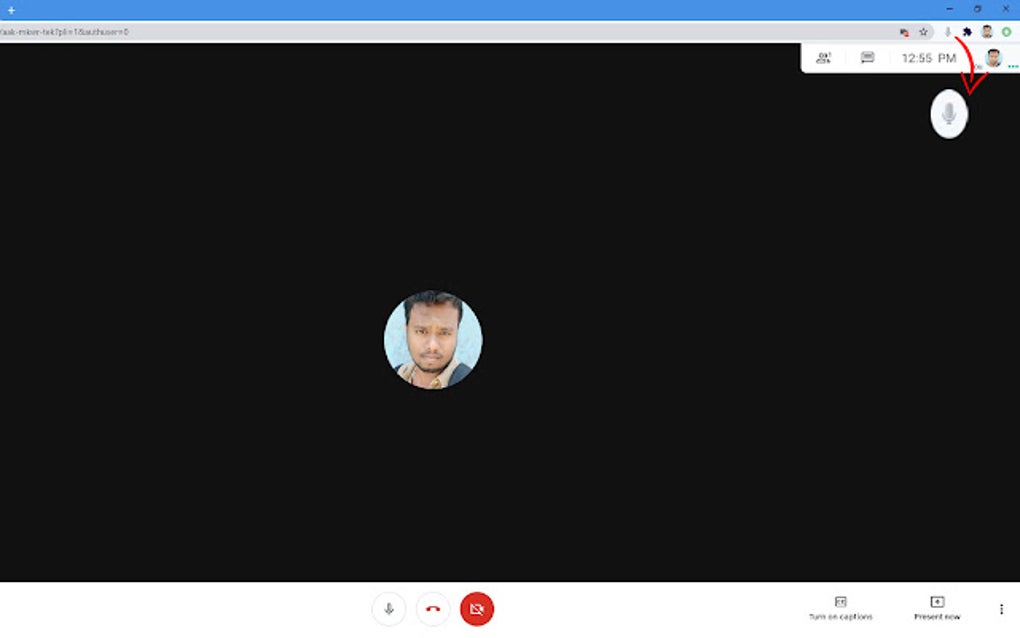The image size is (1020, 638).
Task: Enable captions with Turn on captions
Action: [x=840, y=606]
